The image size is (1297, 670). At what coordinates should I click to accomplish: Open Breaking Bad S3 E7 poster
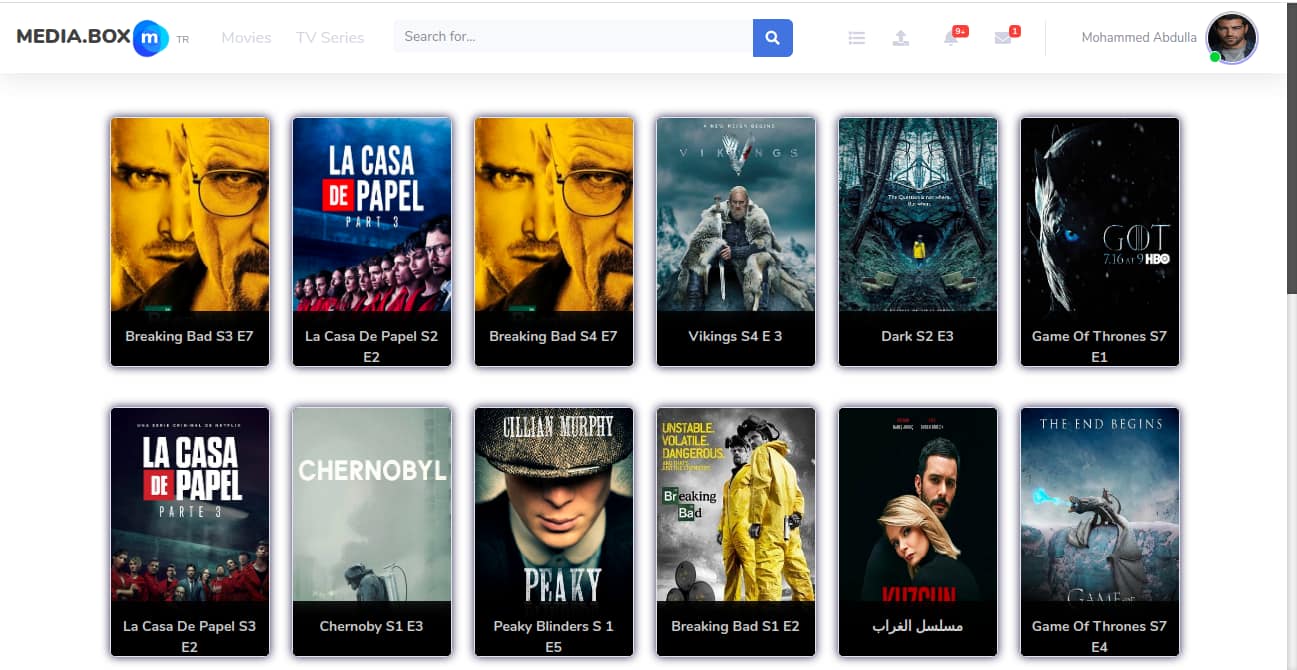tap(190, 214)
